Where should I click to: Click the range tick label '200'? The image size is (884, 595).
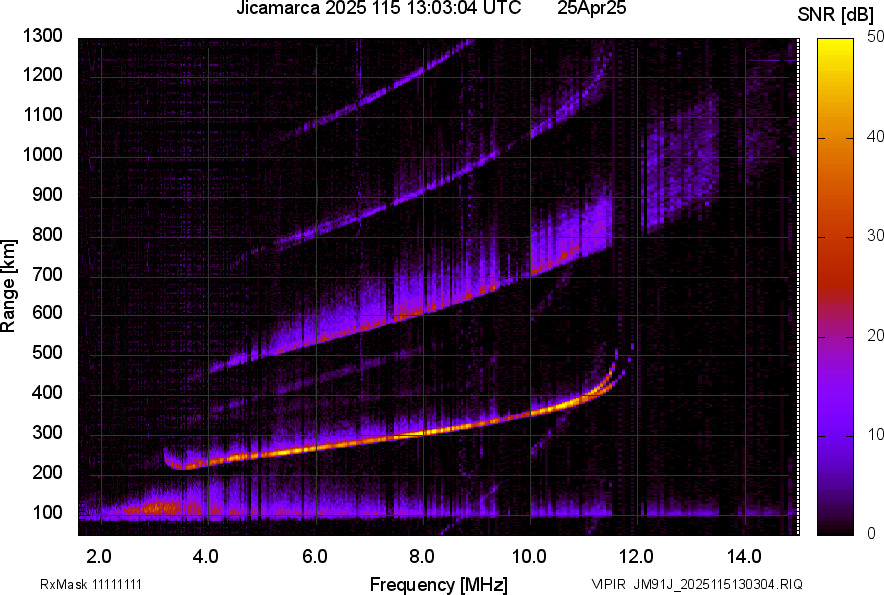tap(47, 472)
